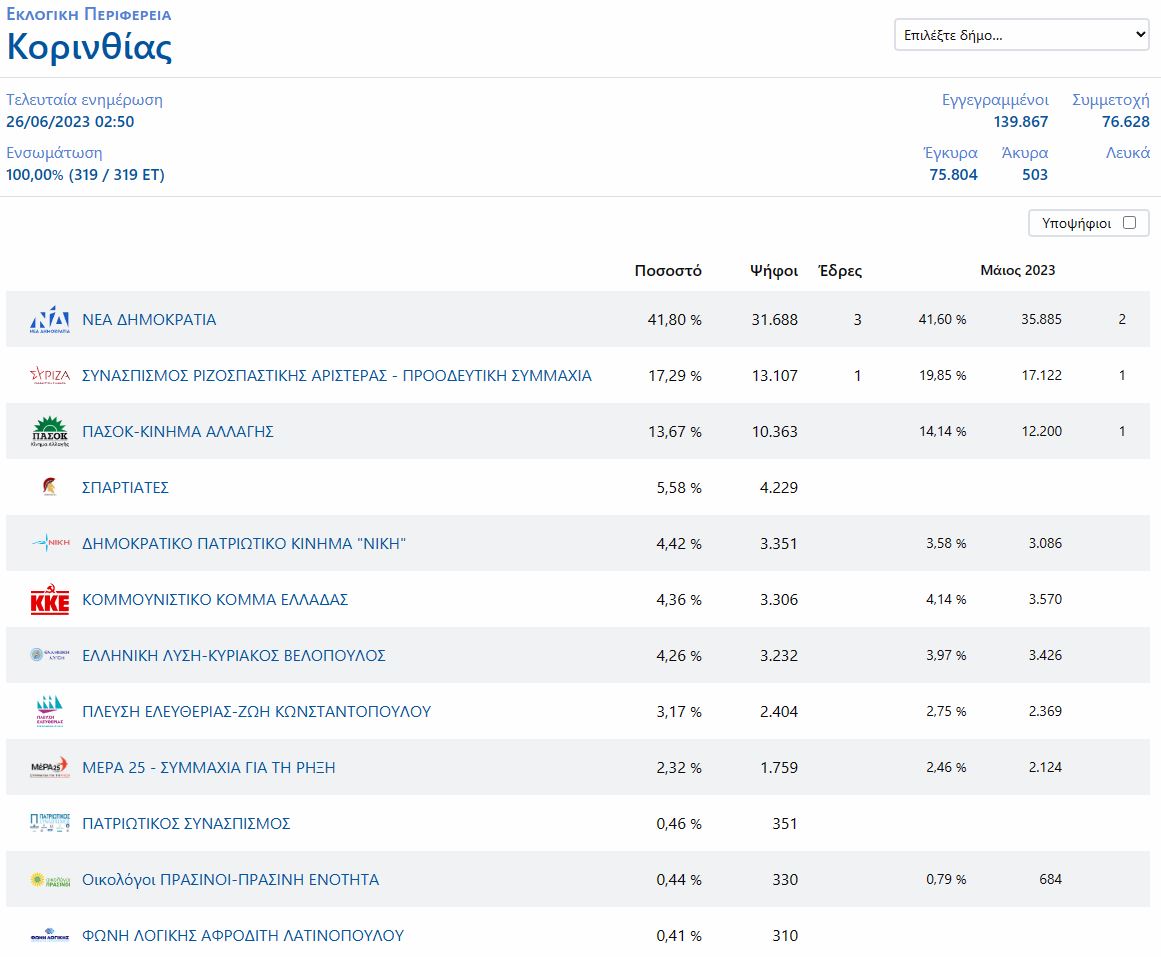Click the ΣΥΡΙΖΑ party logo
The image size is (1161, 957).
click(50, 376)
